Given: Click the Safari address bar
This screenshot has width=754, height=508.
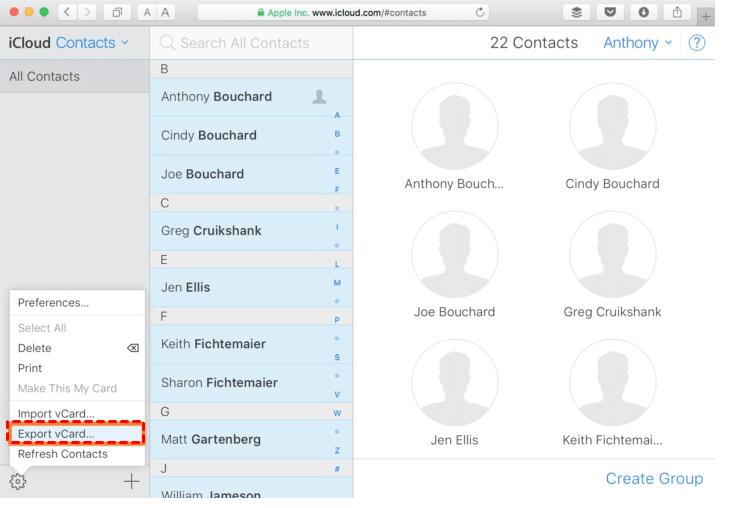Looking at the screenshot, I should pyautogui.click(x=343, y=12).
